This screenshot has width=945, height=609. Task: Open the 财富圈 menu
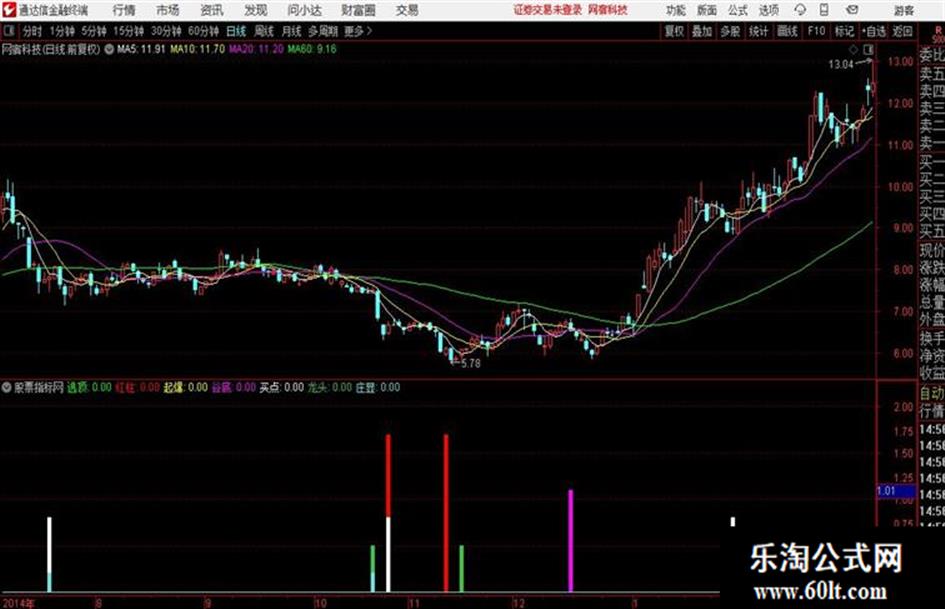[x=359, y=10]
